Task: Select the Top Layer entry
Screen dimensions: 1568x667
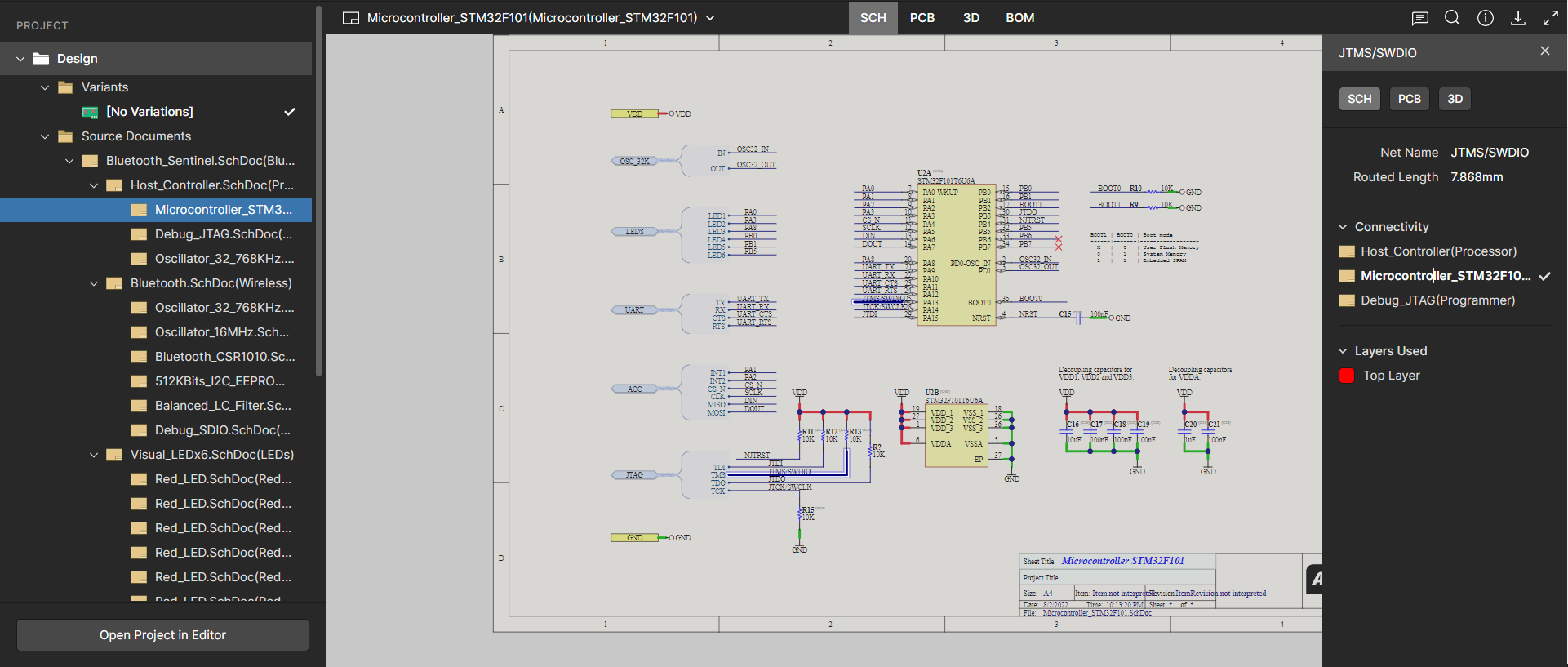Action: click(1391, 376)
